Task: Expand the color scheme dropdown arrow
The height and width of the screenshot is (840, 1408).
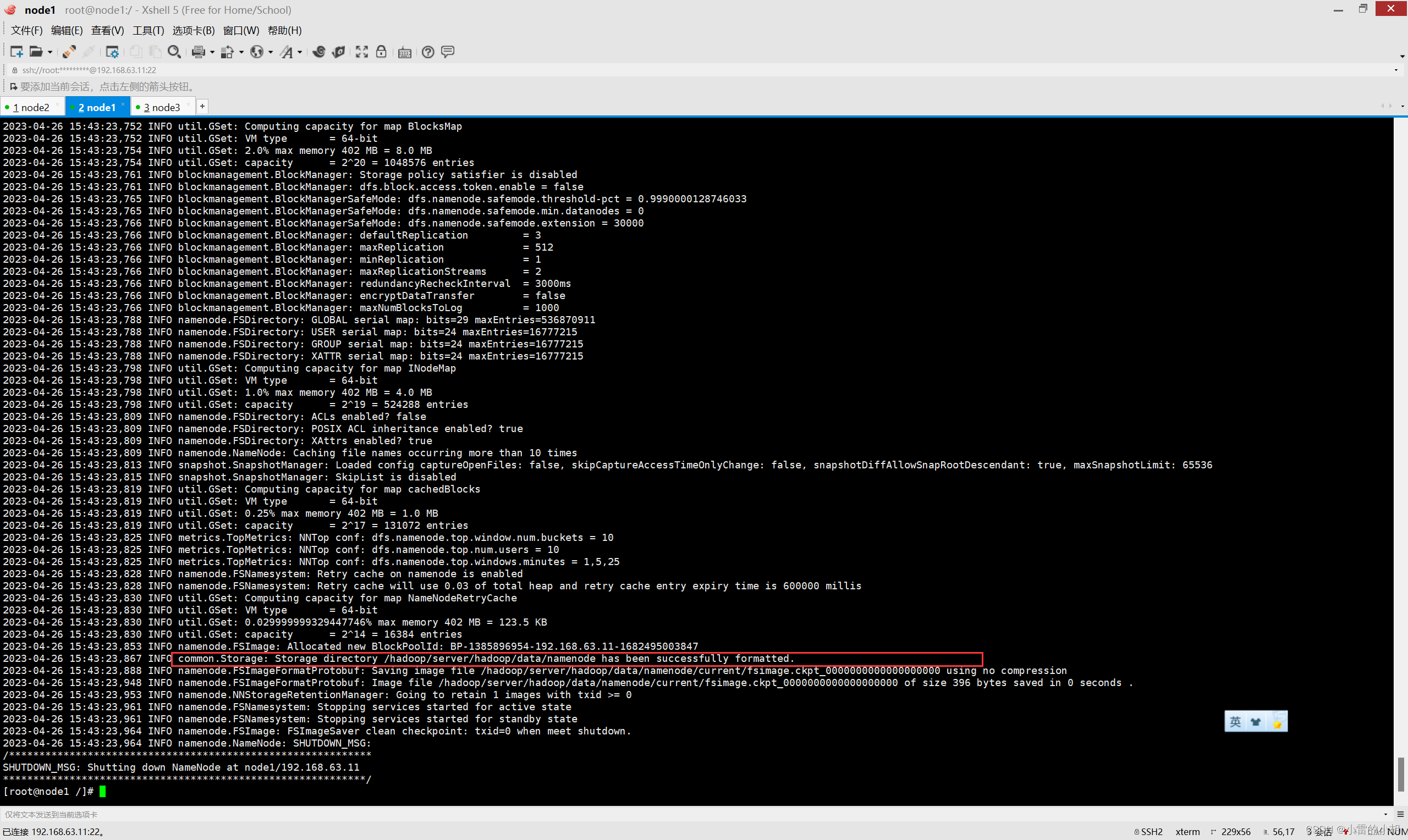Action: click(241, 52)
